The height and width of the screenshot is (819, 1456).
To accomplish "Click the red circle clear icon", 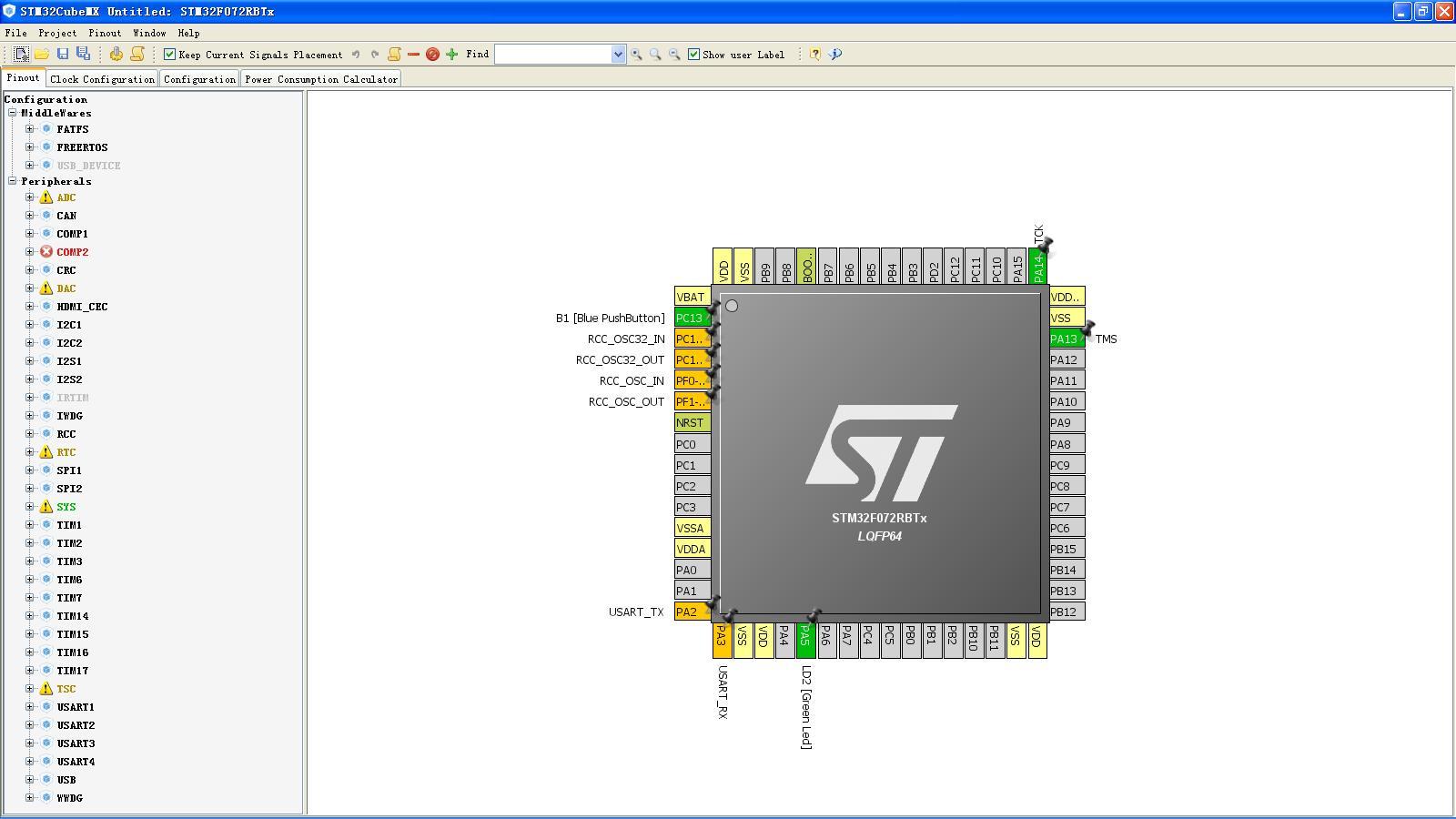I will coord(432,55).
